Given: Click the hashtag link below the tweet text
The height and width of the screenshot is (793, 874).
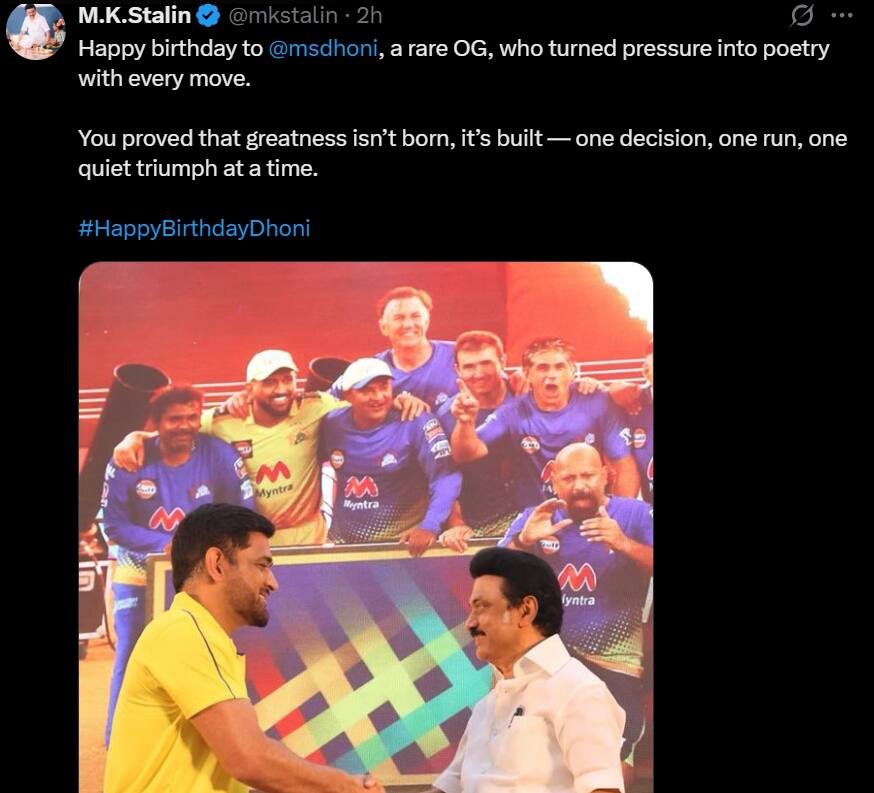Looking at the screenshot, I should click(195, 228).
